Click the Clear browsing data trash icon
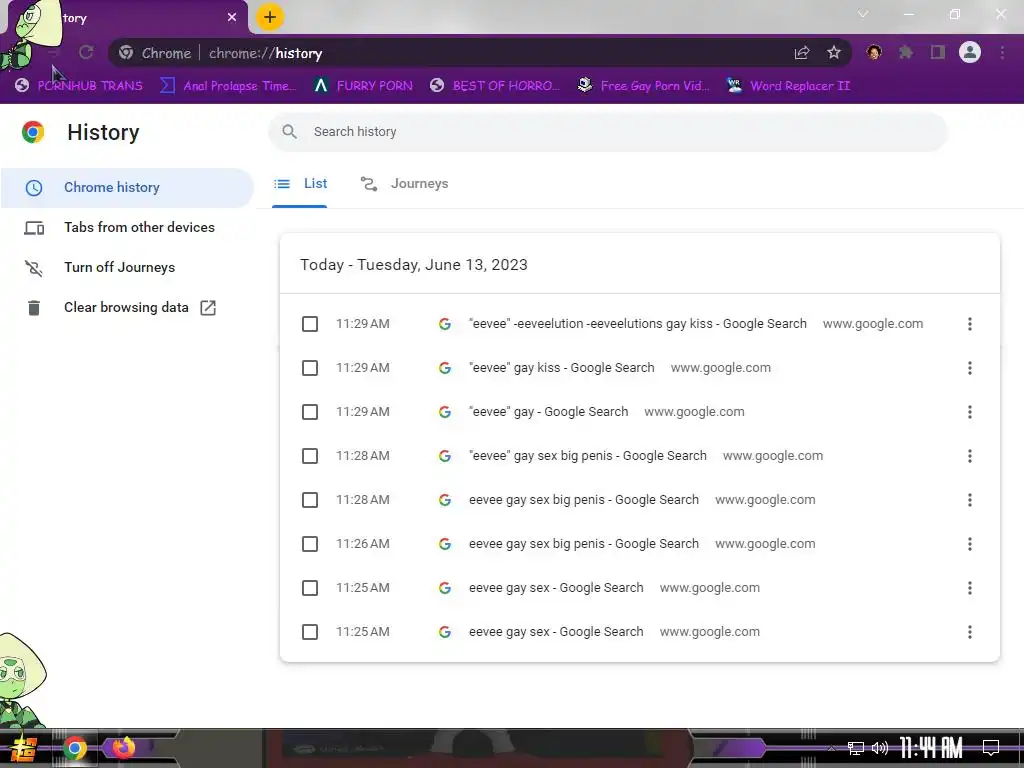The image size is (1024, 768). (34, 308)
